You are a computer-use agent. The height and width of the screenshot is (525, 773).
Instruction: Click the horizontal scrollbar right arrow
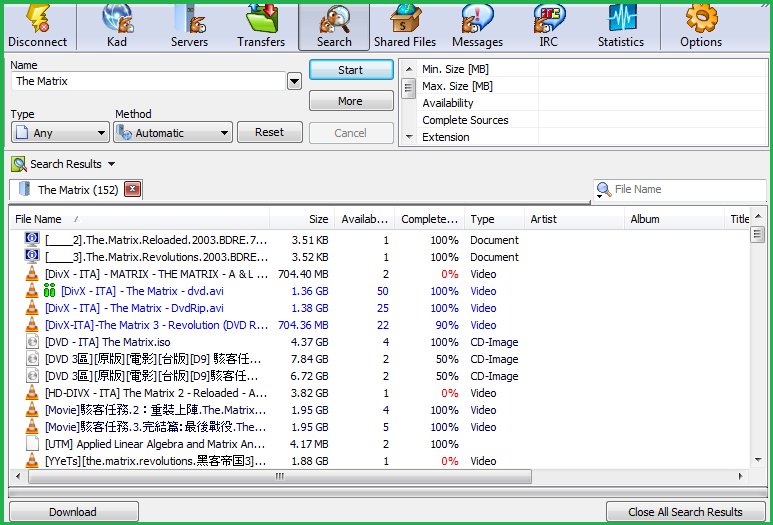(740, 476)
